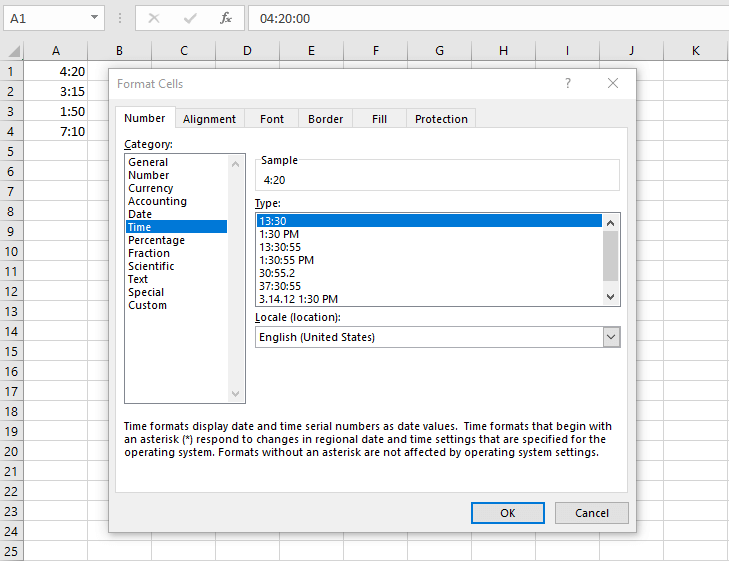The height and width of the screenshot is (561, 729).
Task: Choose the 30:55.2 time type
Action: point(430,273)
